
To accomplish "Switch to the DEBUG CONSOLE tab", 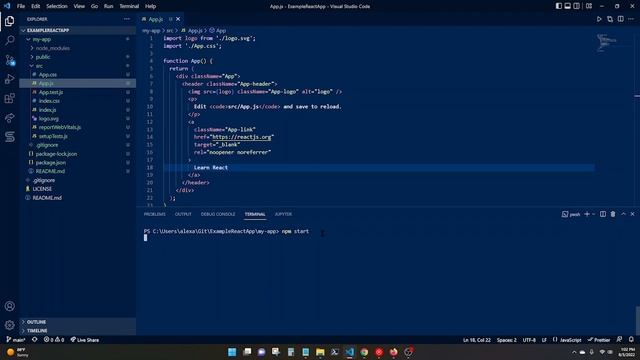I will tap(218, 214).
